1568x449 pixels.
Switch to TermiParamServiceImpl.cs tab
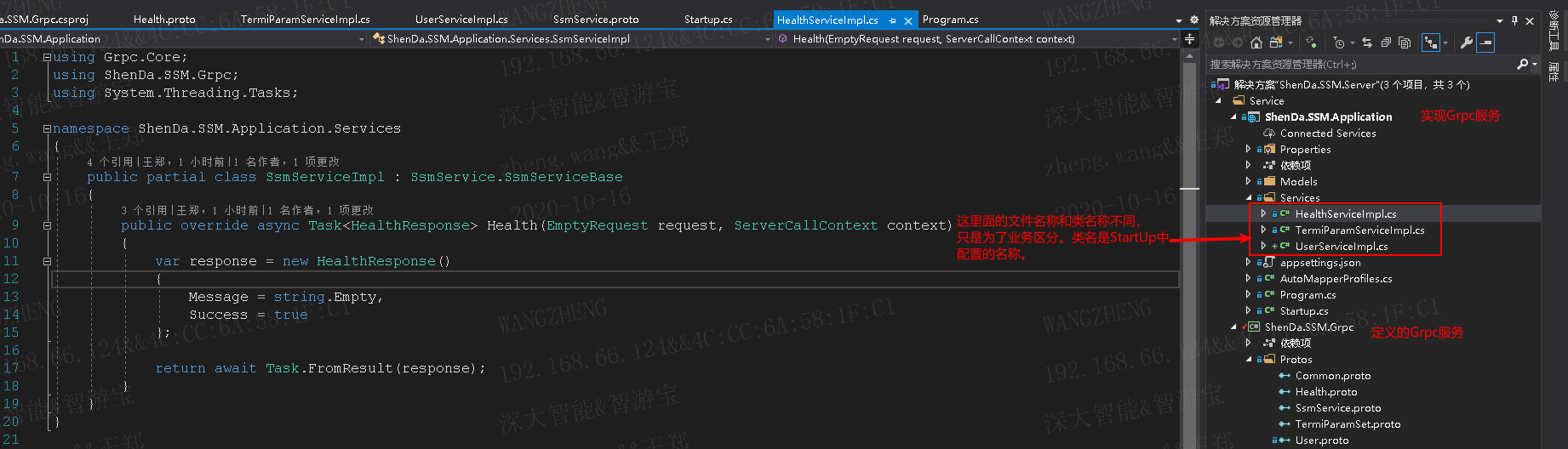[305, 19]
